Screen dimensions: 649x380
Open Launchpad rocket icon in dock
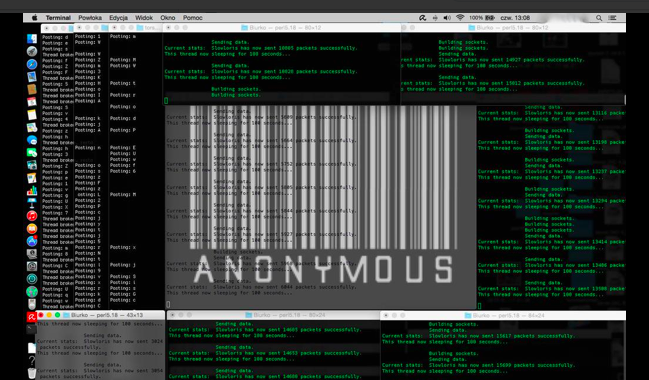[x=32, y=51]
